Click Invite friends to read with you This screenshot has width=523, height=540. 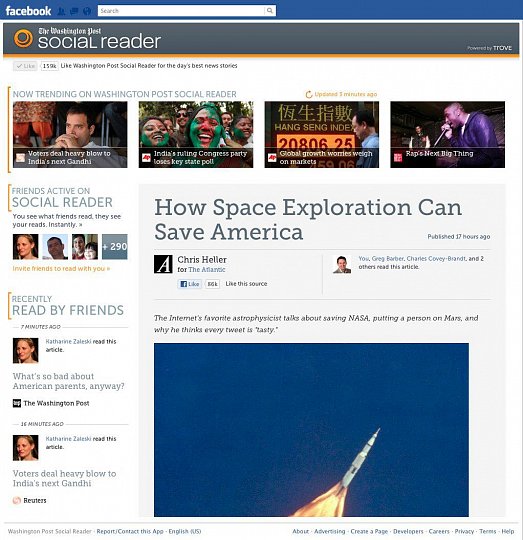tap(61, 268)
